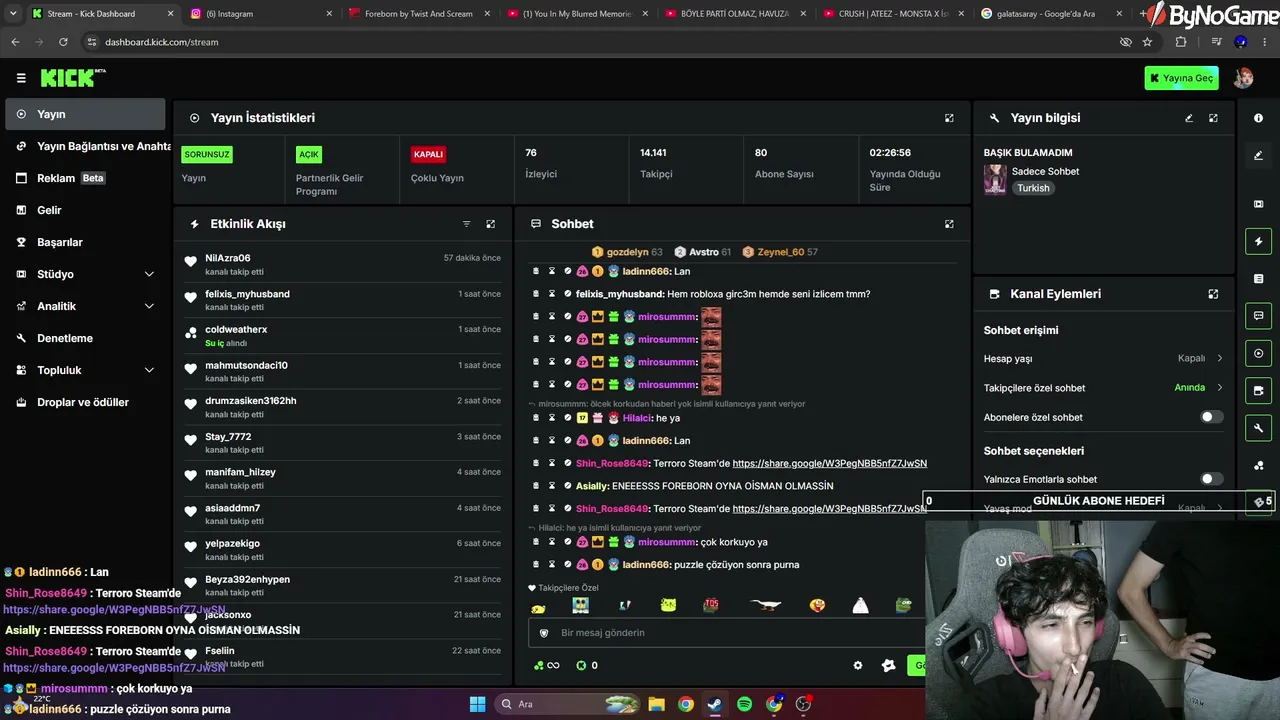Viewport: 1280px width, 720px height.
Task: Select the yellow cat emote
Action: pyautogui.click(x=668, y=605)
